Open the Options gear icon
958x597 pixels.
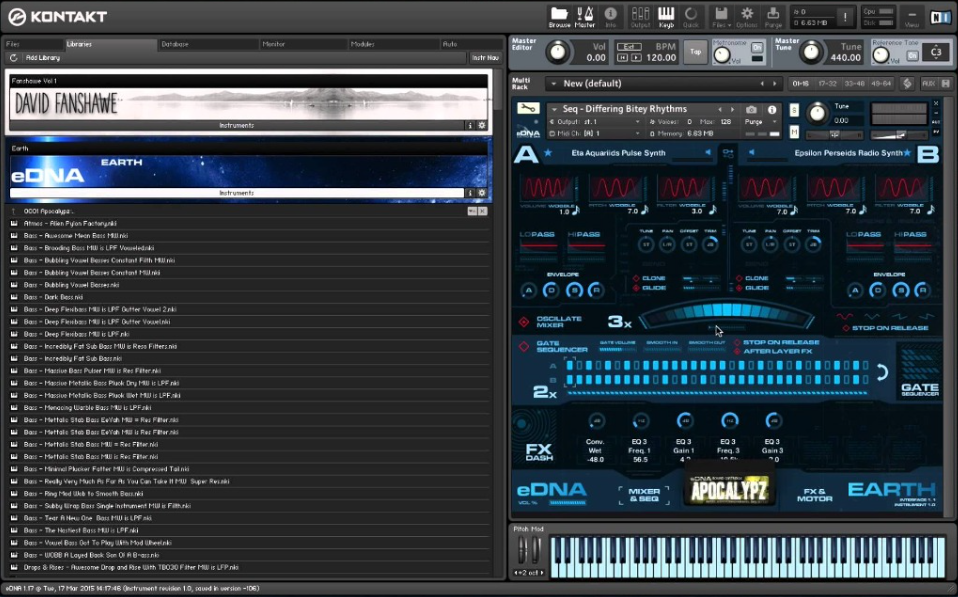[x=746, y=16]
